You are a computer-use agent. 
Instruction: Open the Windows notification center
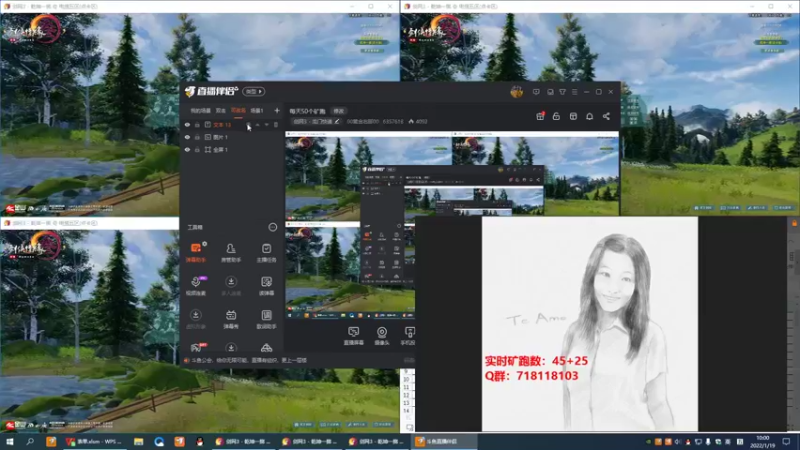coord(787,441)
